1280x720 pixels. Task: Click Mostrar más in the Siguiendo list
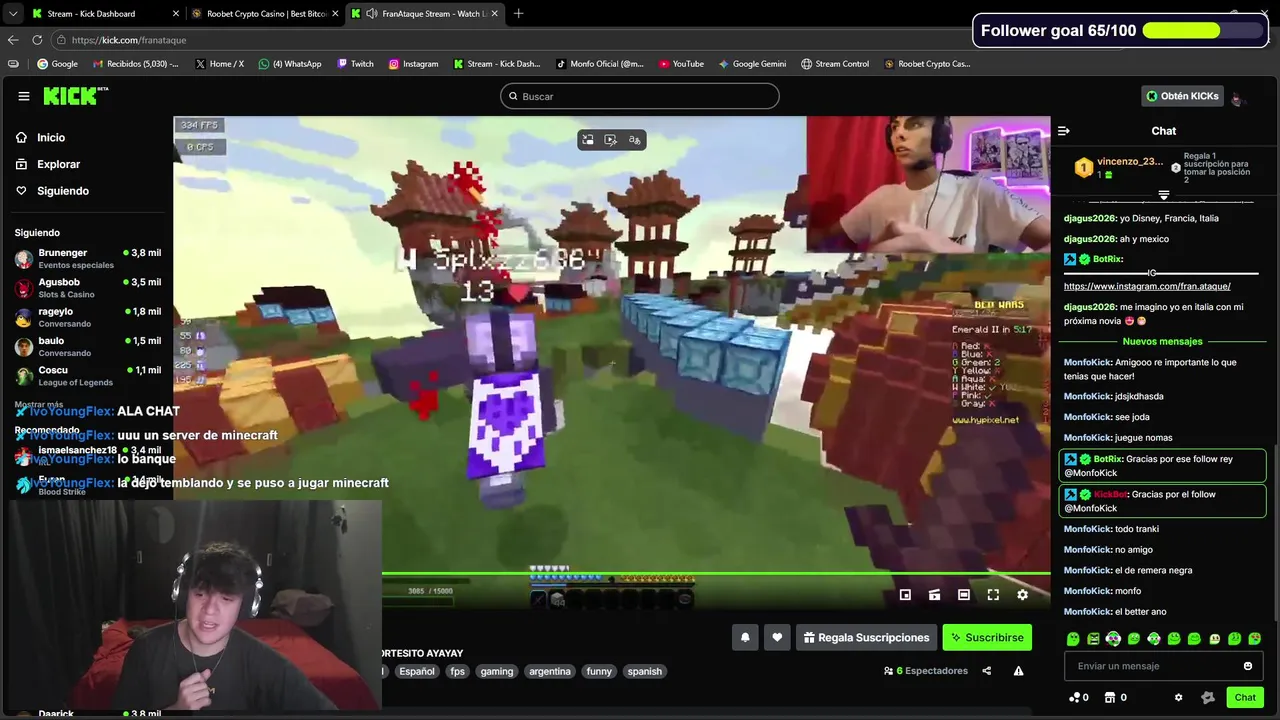point(39,405)
